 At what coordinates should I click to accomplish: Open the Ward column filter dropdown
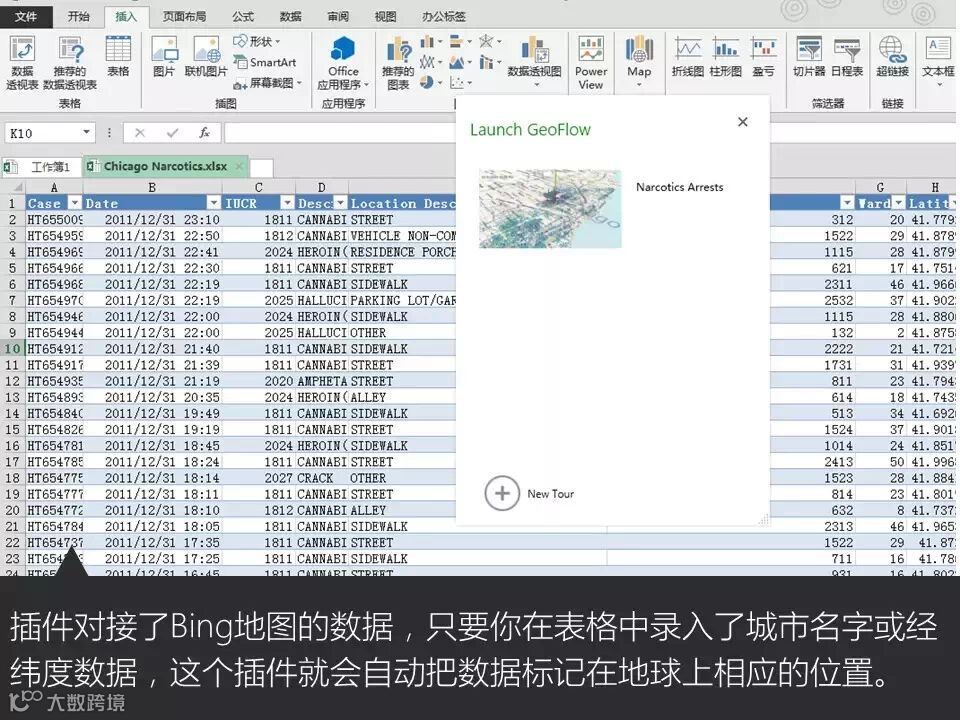(898, 203)
